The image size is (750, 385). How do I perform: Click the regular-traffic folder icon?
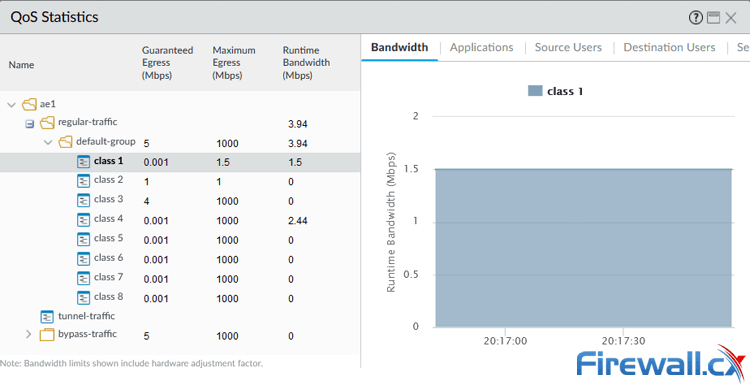(x=47, y=123)
